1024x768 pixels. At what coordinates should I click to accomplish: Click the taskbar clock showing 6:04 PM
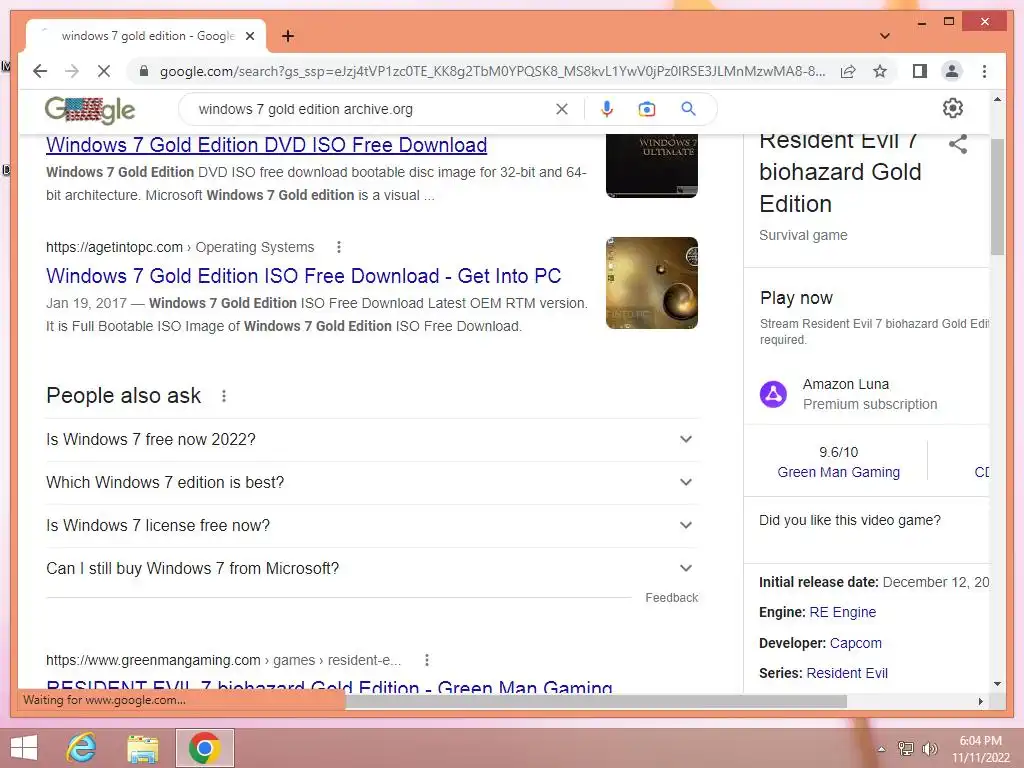tap(980, 749)
